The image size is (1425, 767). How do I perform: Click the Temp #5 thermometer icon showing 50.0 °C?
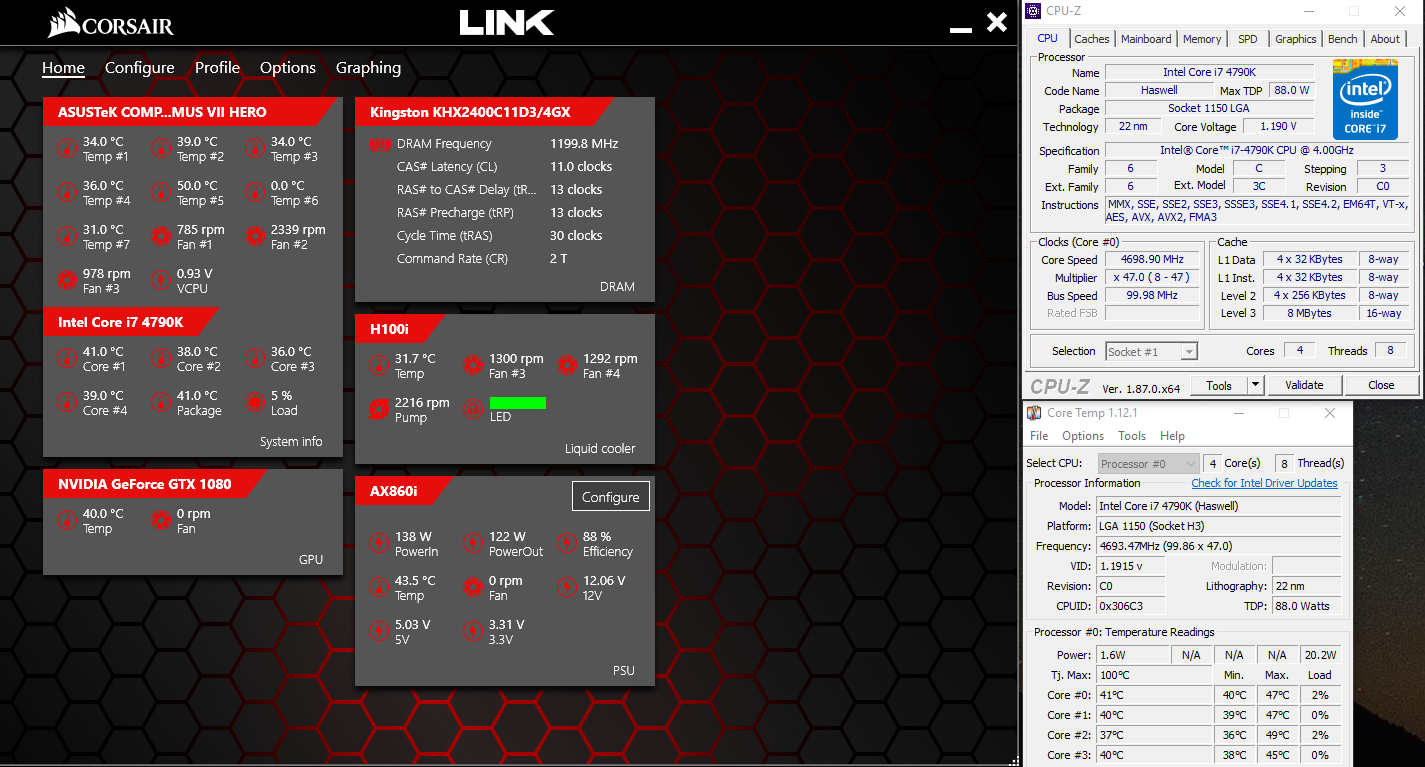[161, 193]
